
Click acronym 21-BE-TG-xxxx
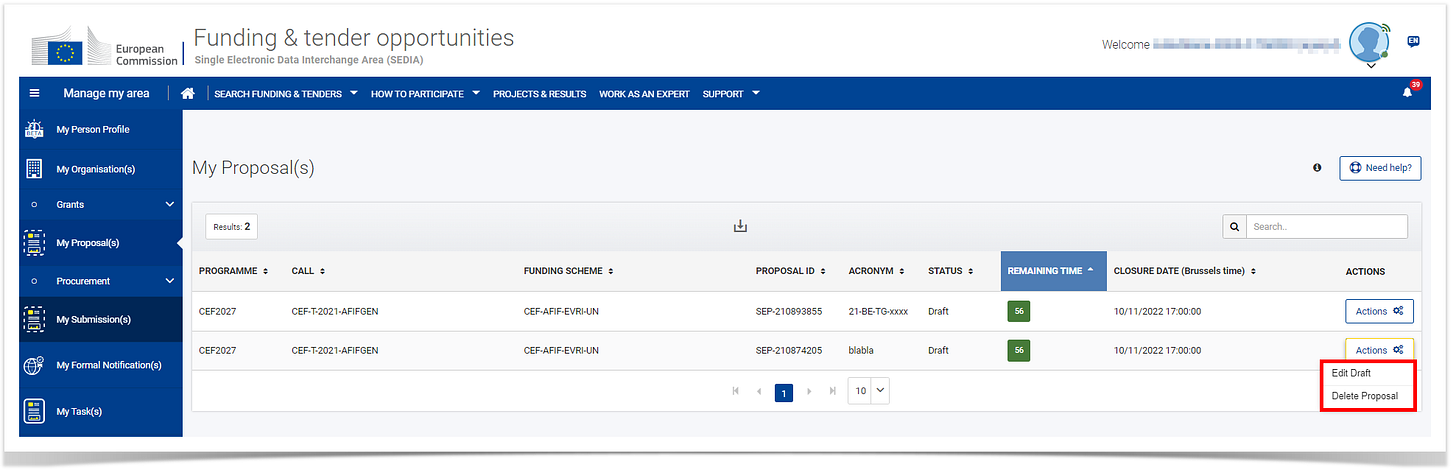878,312
